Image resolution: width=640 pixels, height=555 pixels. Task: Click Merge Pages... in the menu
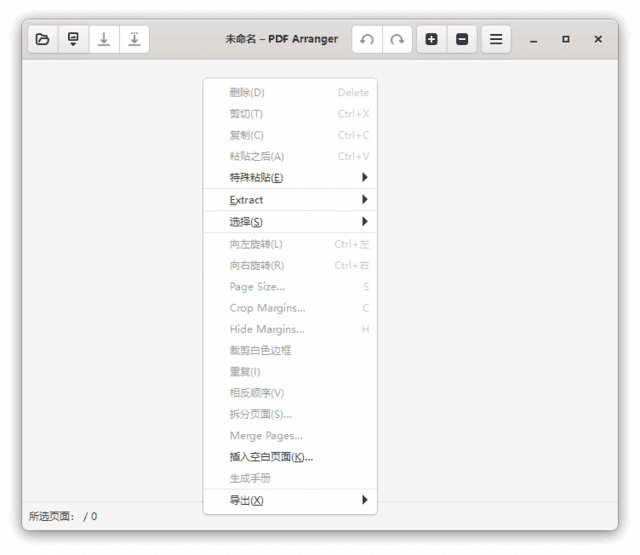[x=266, y=436]
